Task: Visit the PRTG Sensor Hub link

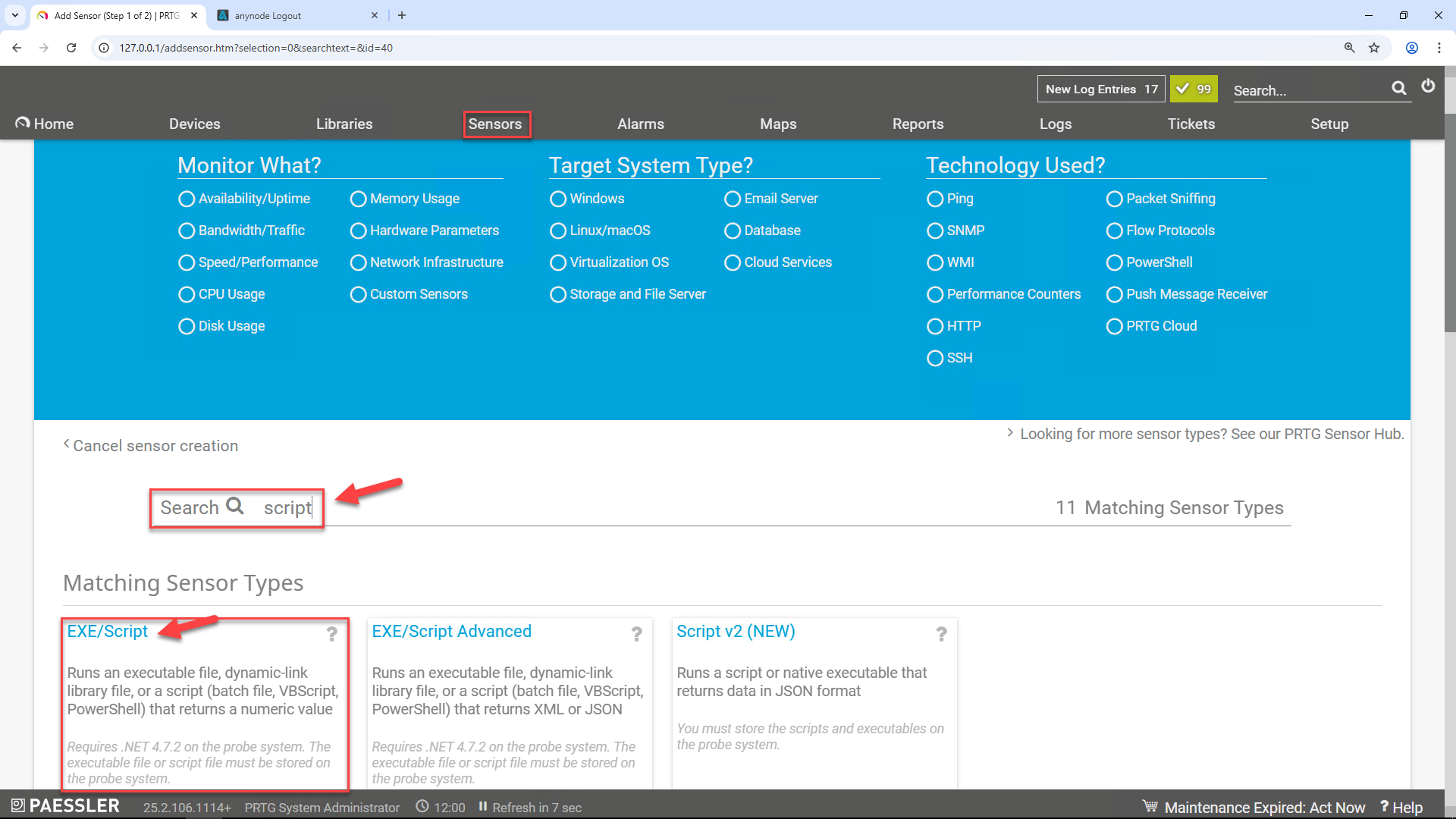Action: click(x=1212, y=434)
